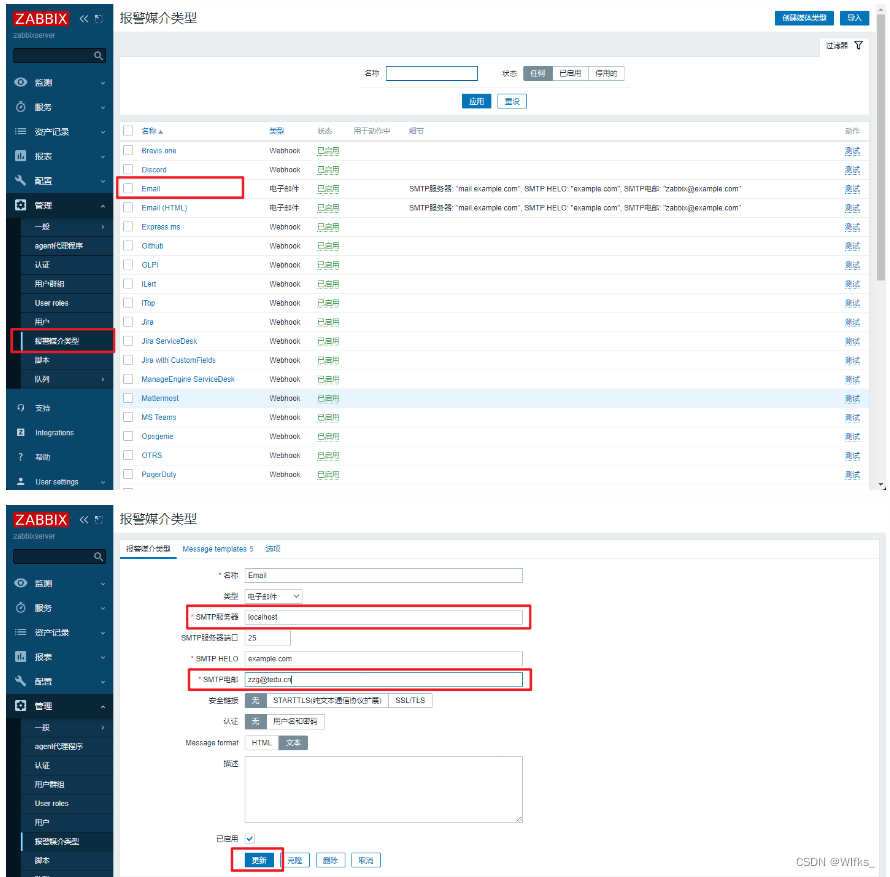Click the eye icon for 监测 in the upper sidebar

[x=20, y=82]
